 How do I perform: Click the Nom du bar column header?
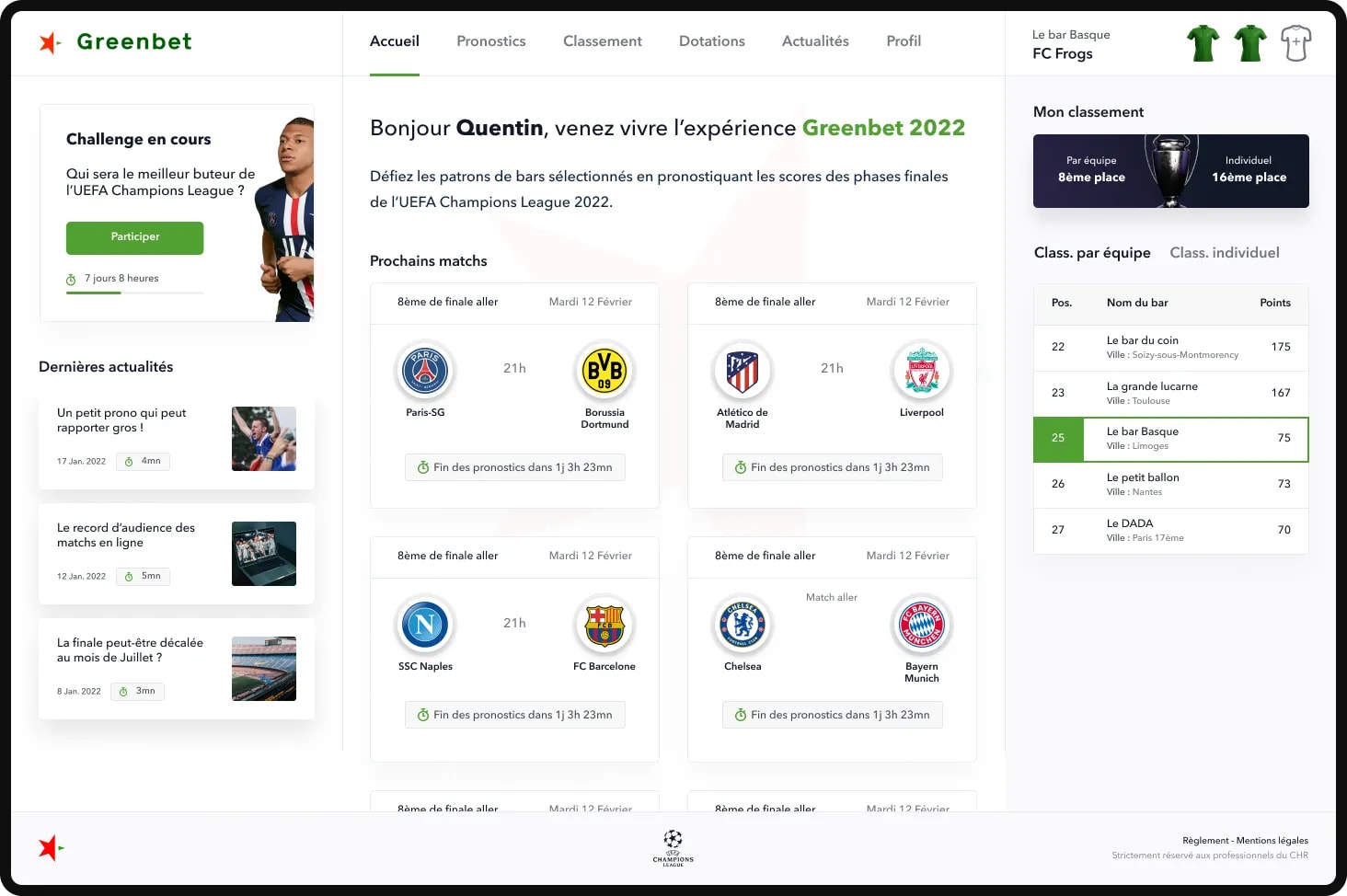[x=1137, y=303]
